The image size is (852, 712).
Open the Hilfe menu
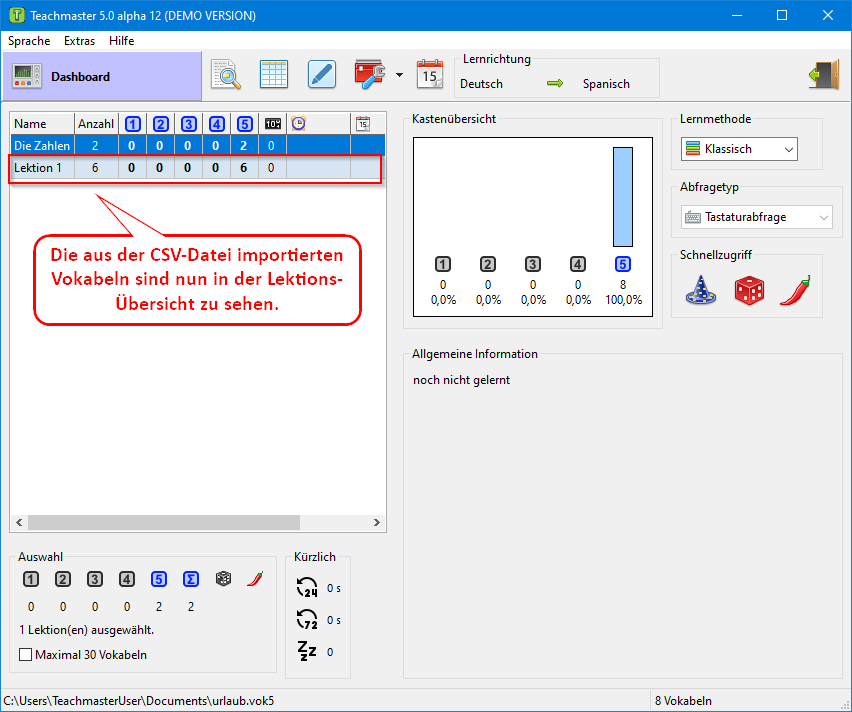[x=121, y=41]
